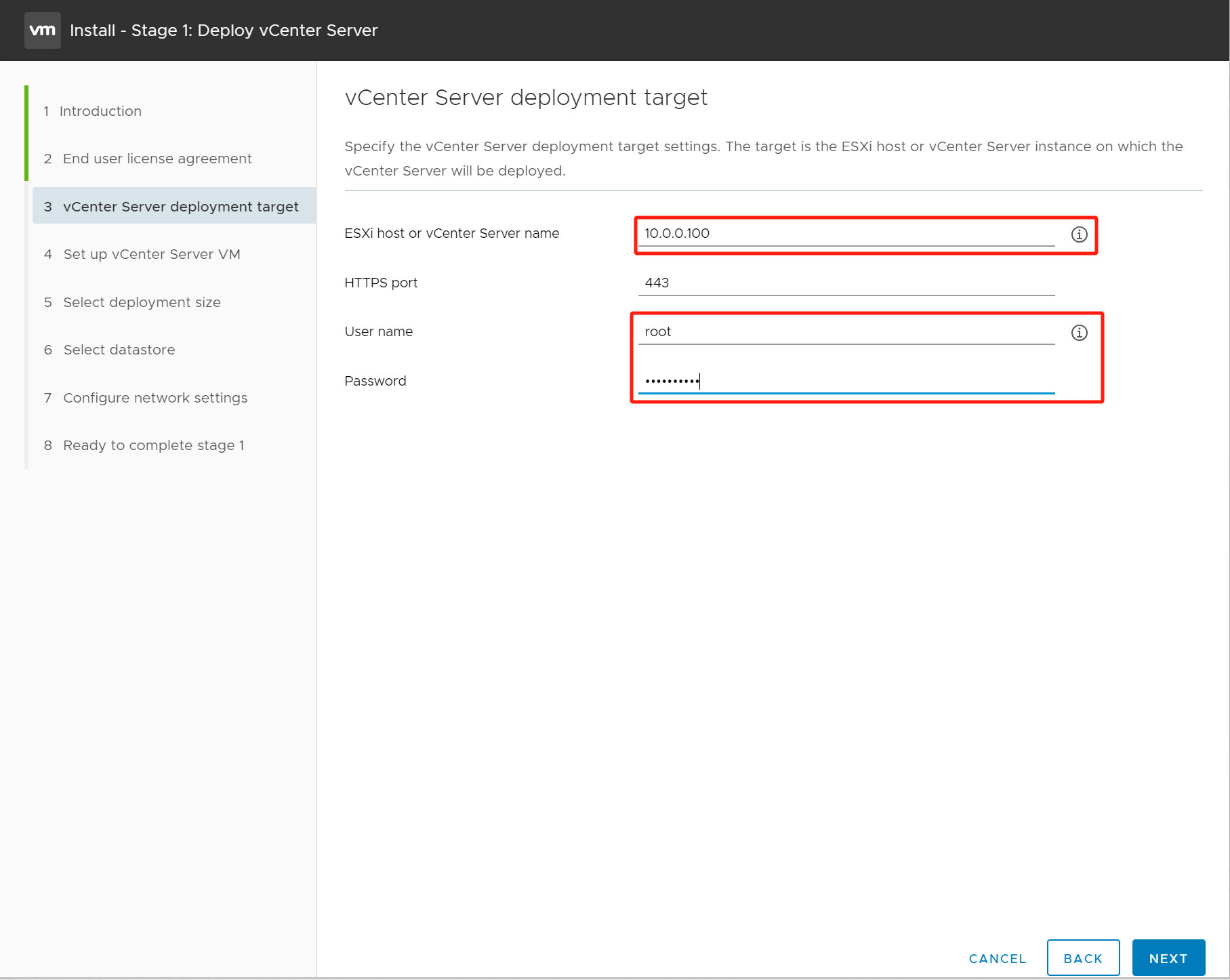The image size is (1230, 980).
Task: Focus the HTTPS port field
Action: (x=845, y=283)
